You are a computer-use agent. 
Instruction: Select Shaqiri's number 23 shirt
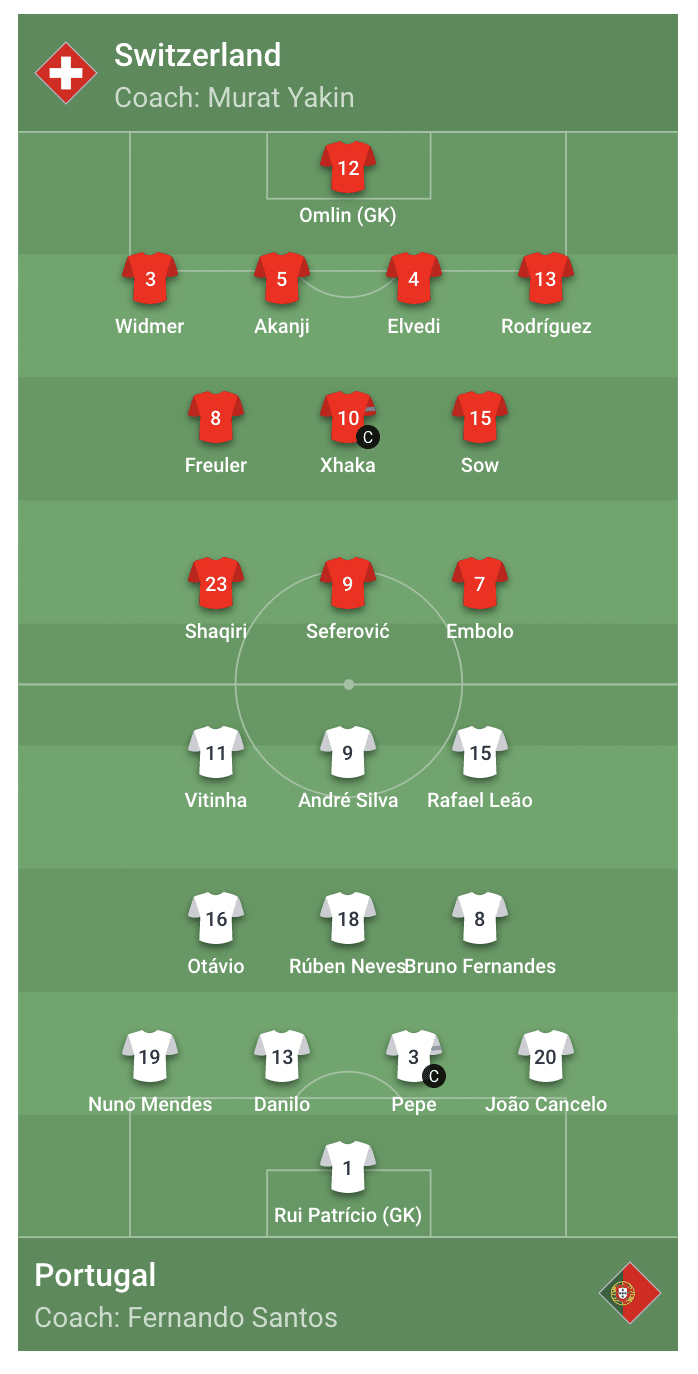click(216, 583)
